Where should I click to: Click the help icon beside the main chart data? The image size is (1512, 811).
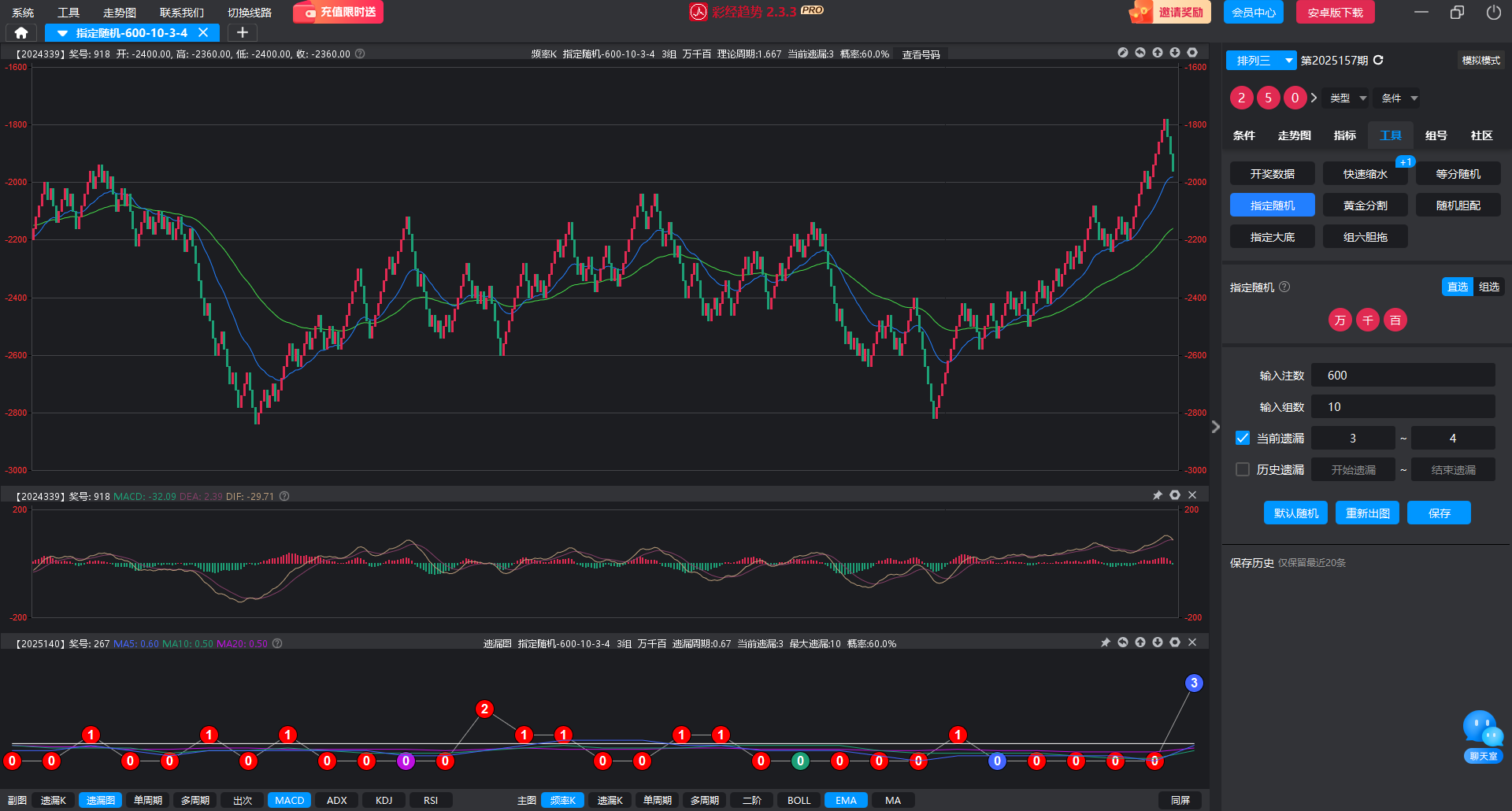click(360, 54)
